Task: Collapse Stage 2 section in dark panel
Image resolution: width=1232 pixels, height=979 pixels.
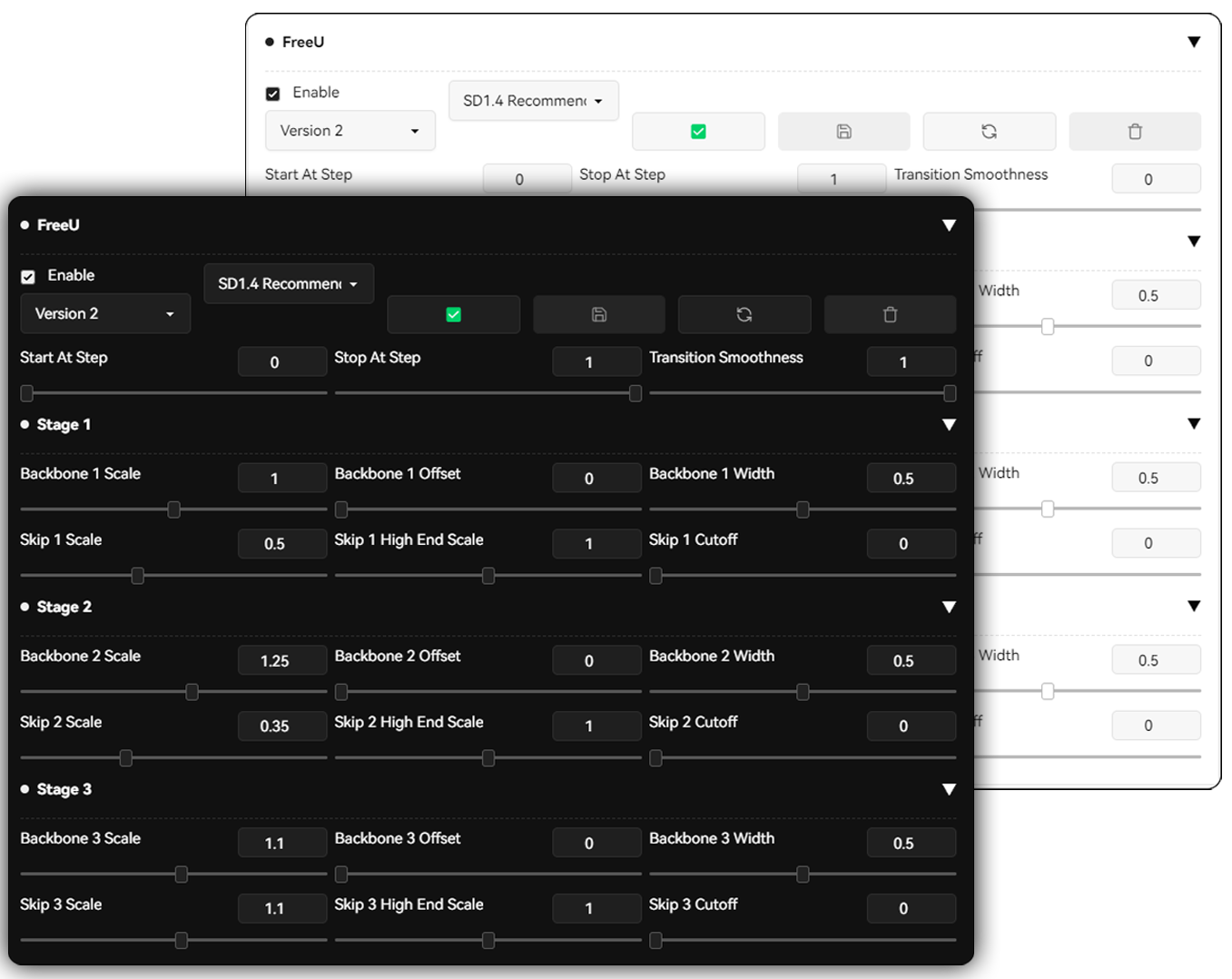Action: point(949,608)
